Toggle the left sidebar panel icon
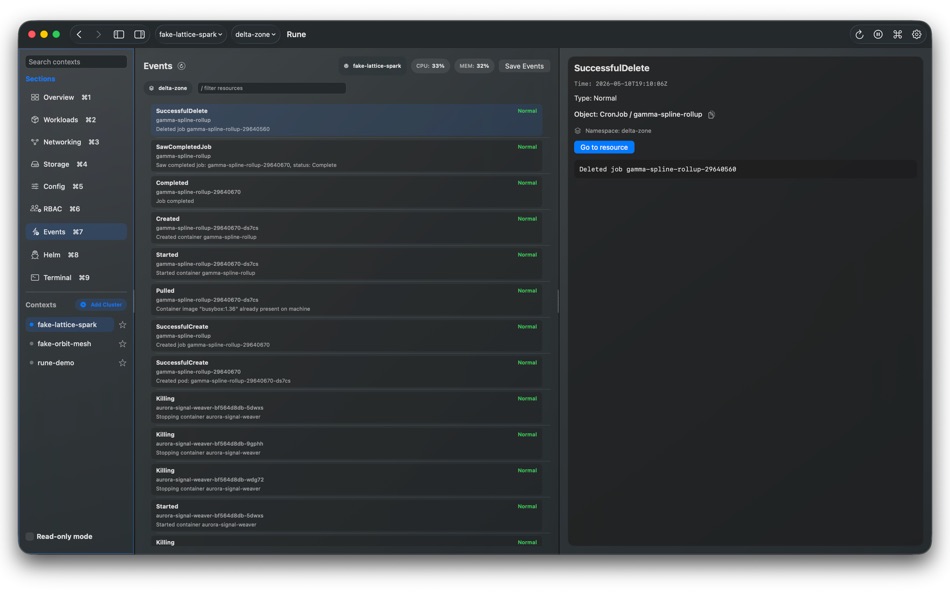The width and height of the screenshot is (950, 594). [x=119, y=35]
